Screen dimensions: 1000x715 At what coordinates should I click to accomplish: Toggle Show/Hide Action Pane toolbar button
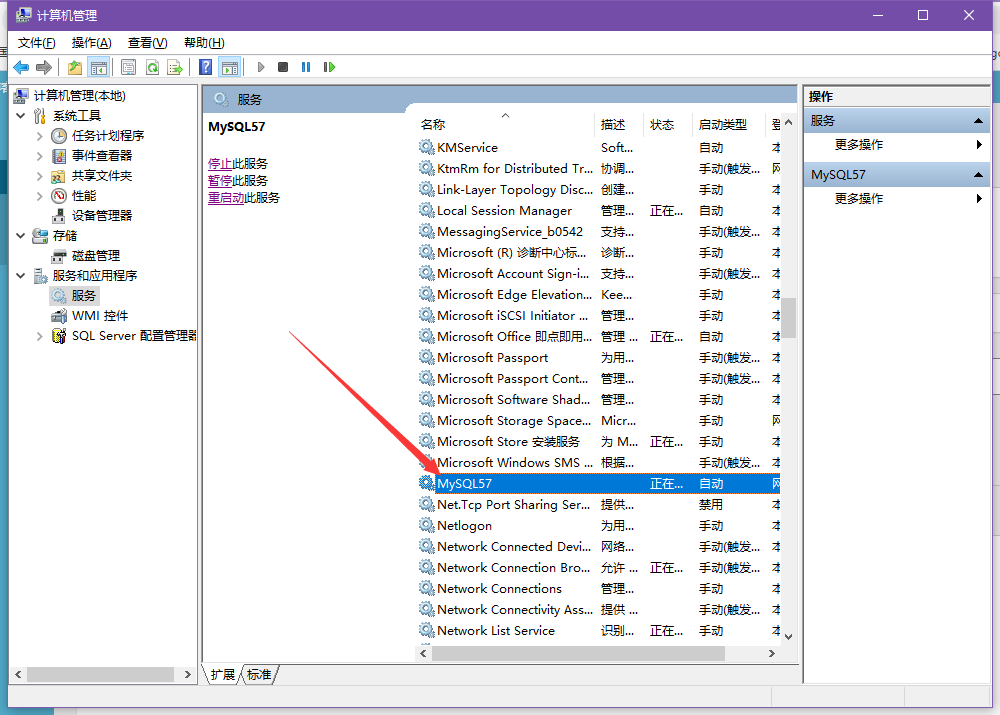click(x=230, y=67)
